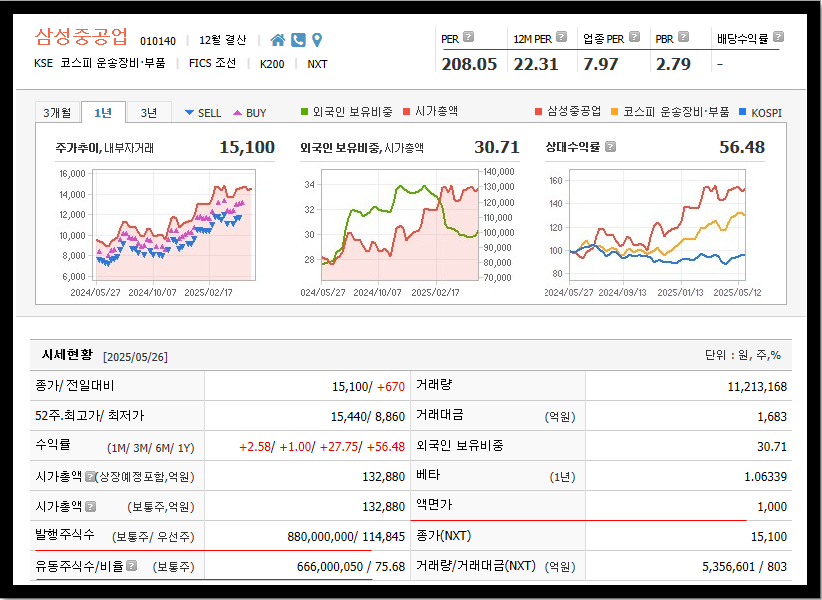Image resolution: width=822 pixels, height=600 pixels.
Task: Click the NXT volume value 5,356,601 / 803
Action: coord(744,566)
